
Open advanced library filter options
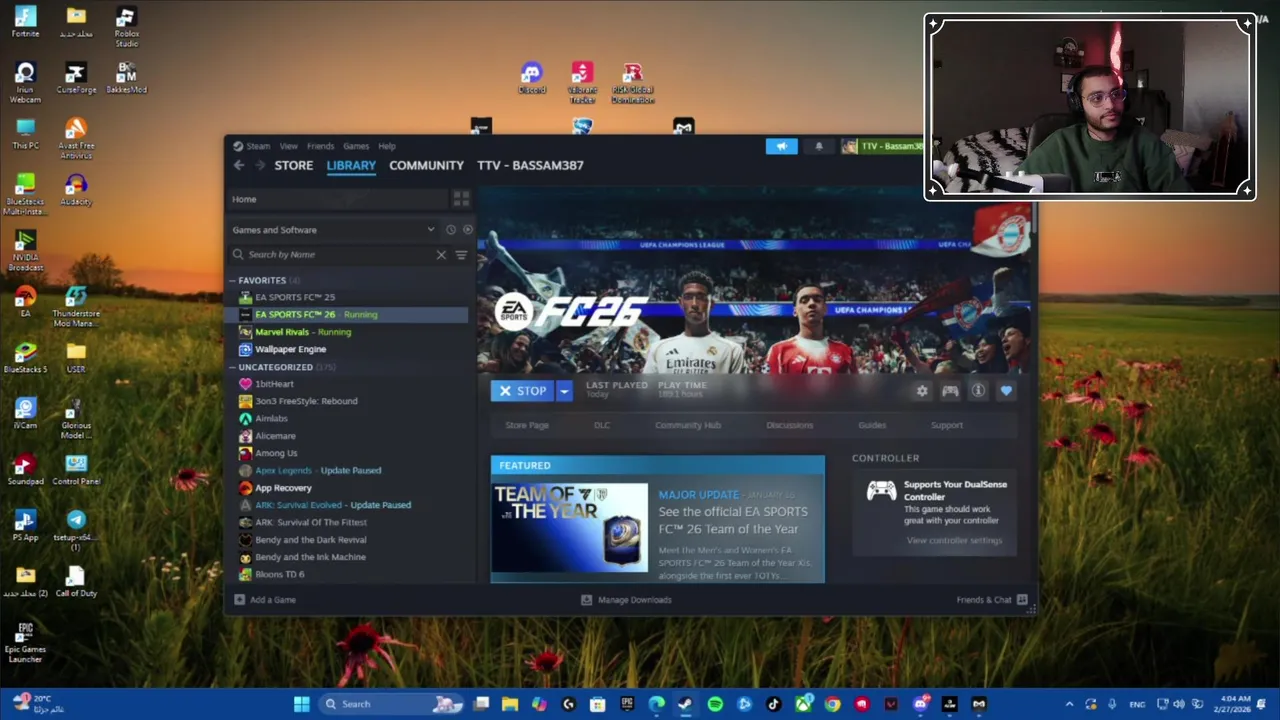click(461, 255)
